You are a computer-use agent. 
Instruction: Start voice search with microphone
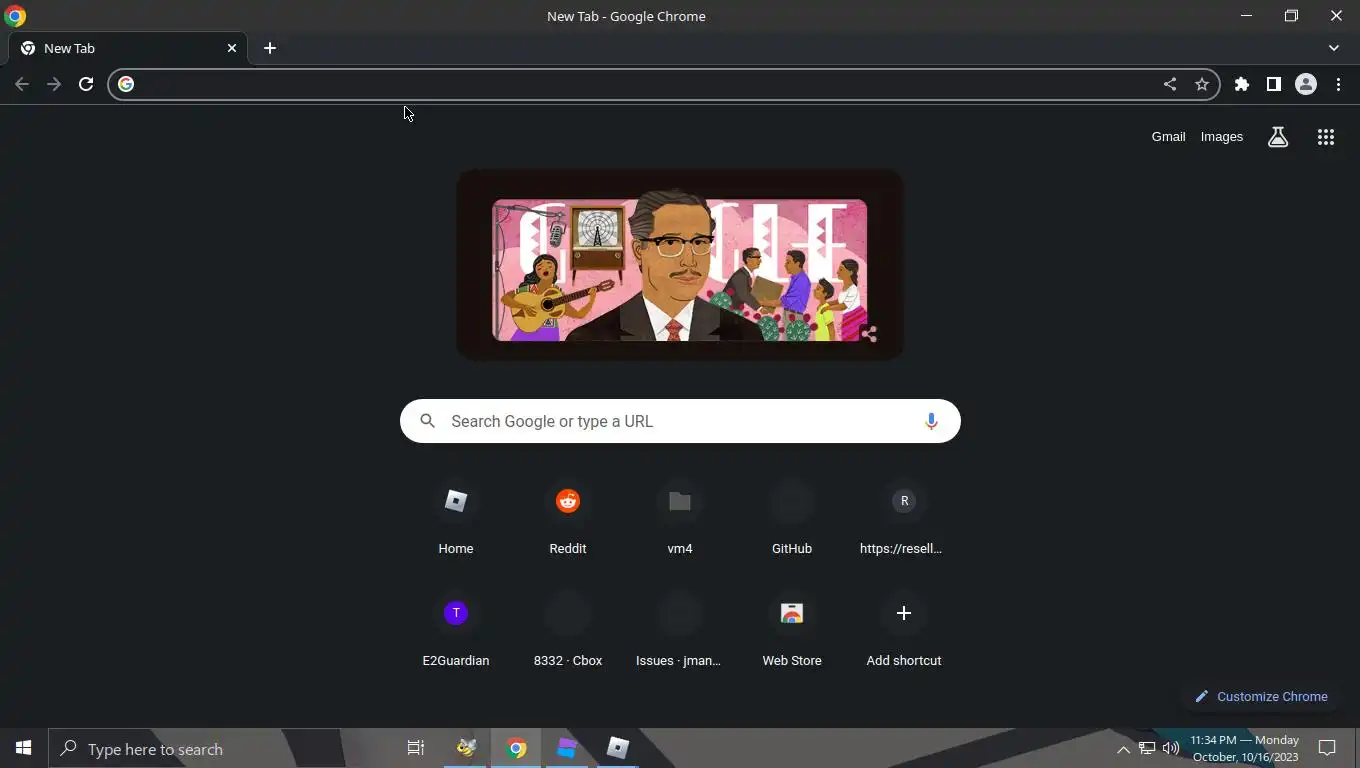tap(931, 421)
